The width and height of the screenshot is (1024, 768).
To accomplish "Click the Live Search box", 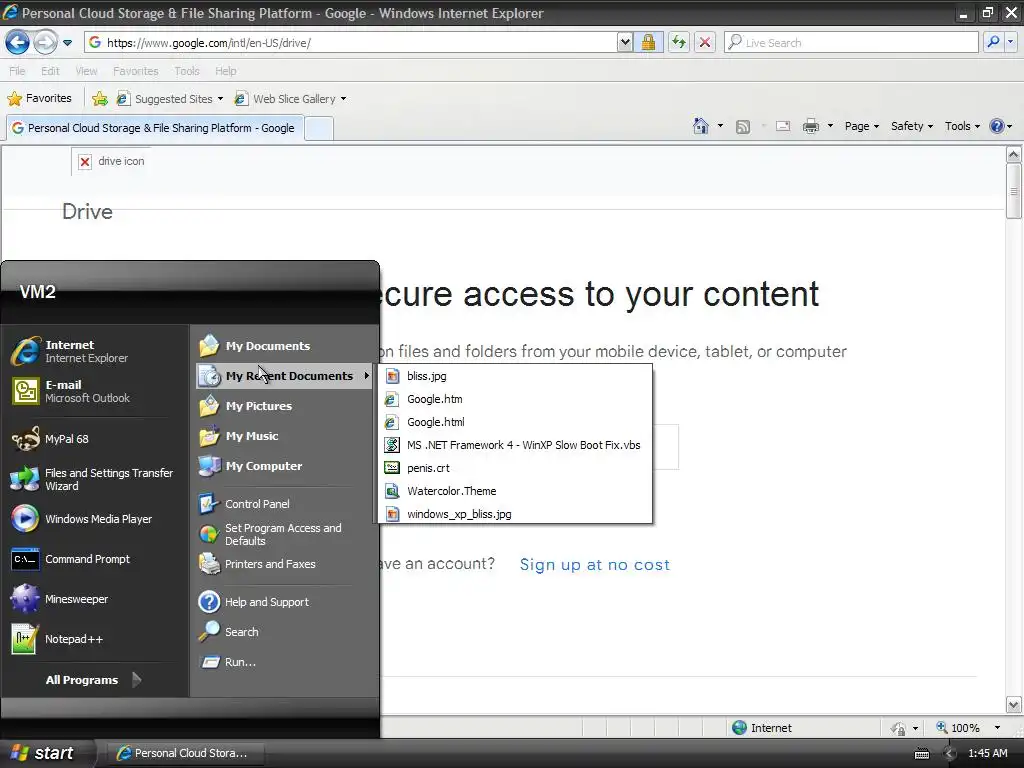I will point(851,42).
